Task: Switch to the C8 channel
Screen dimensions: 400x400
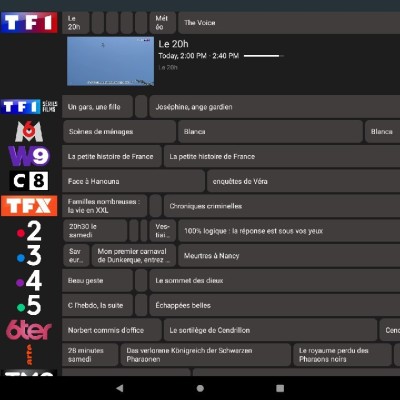Action: (29, 181)
